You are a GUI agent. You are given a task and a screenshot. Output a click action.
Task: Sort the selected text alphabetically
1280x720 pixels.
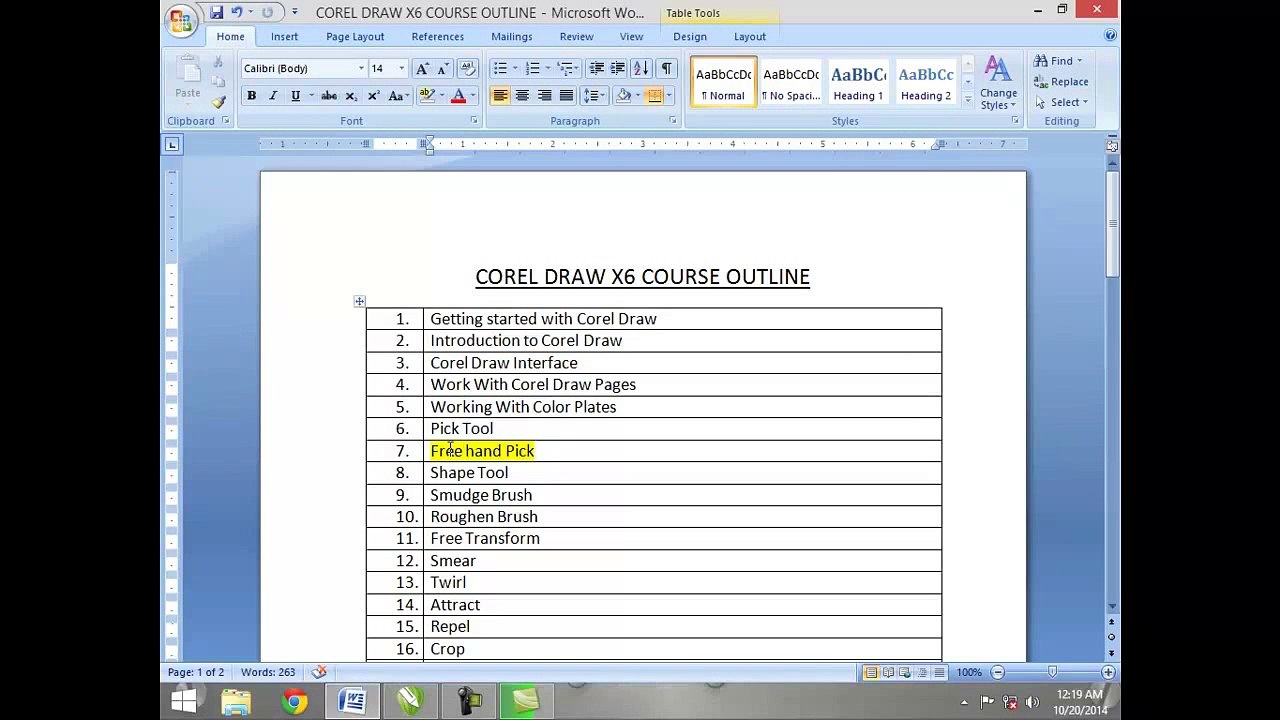(641, 69)
